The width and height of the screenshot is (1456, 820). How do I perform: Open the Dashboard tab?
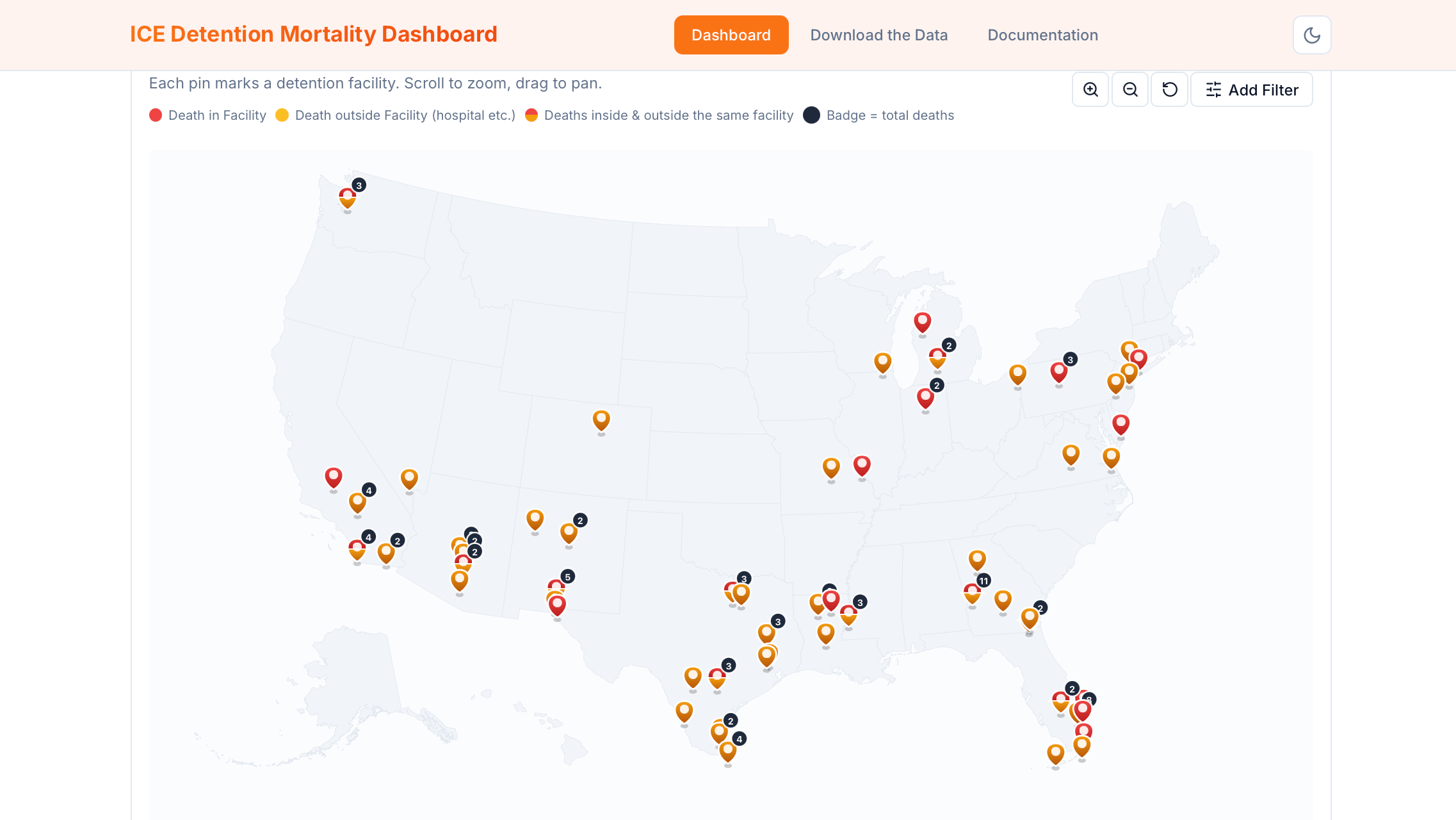[731, 35]
